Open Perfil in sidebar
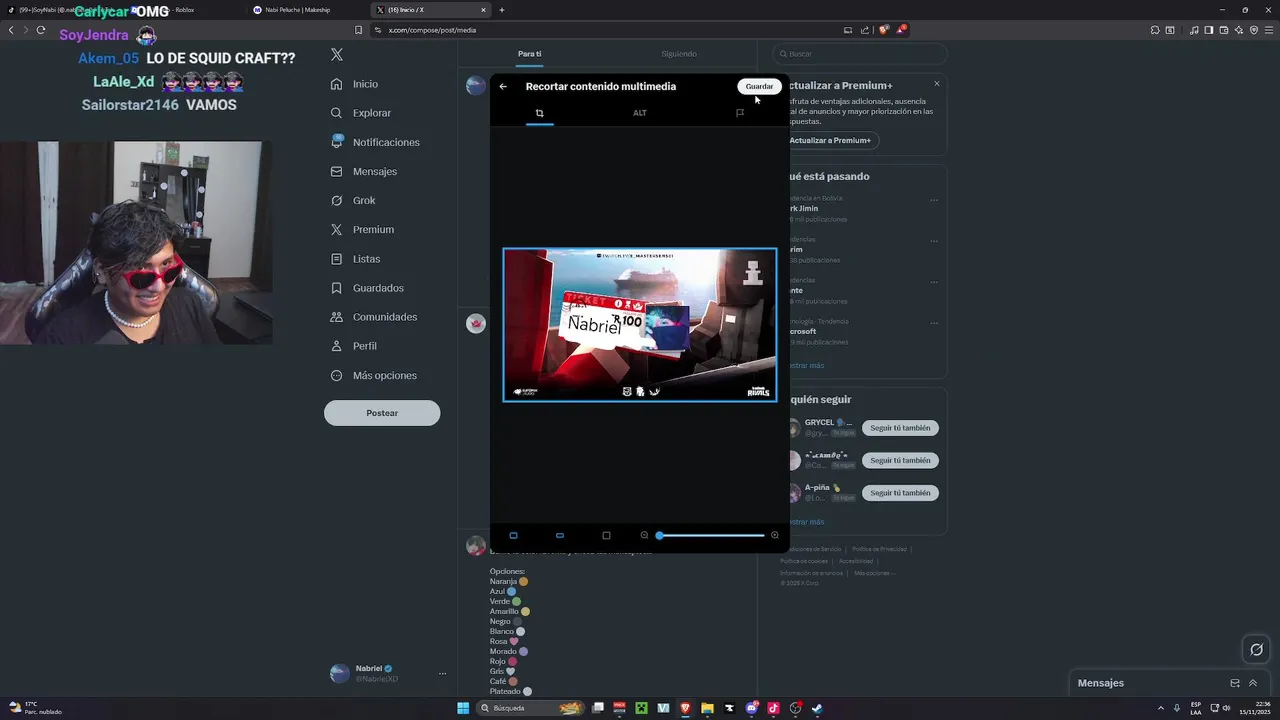 pos(354,346)
